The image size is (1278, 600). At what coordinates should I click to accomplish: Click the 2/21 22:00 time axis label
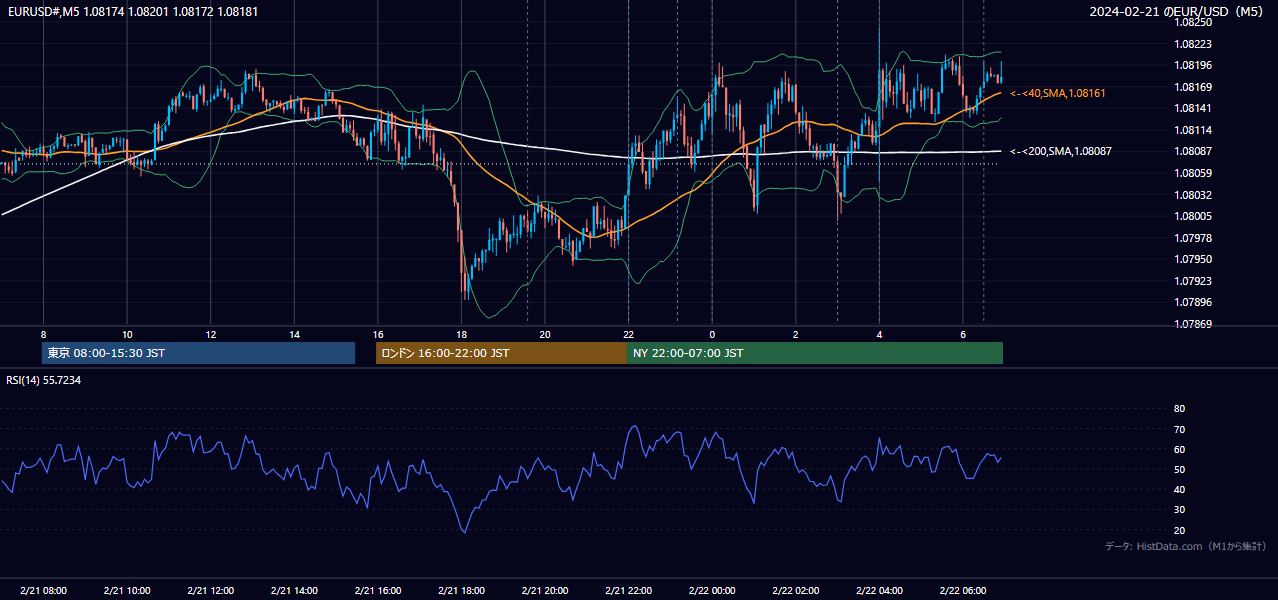[628, 591]
